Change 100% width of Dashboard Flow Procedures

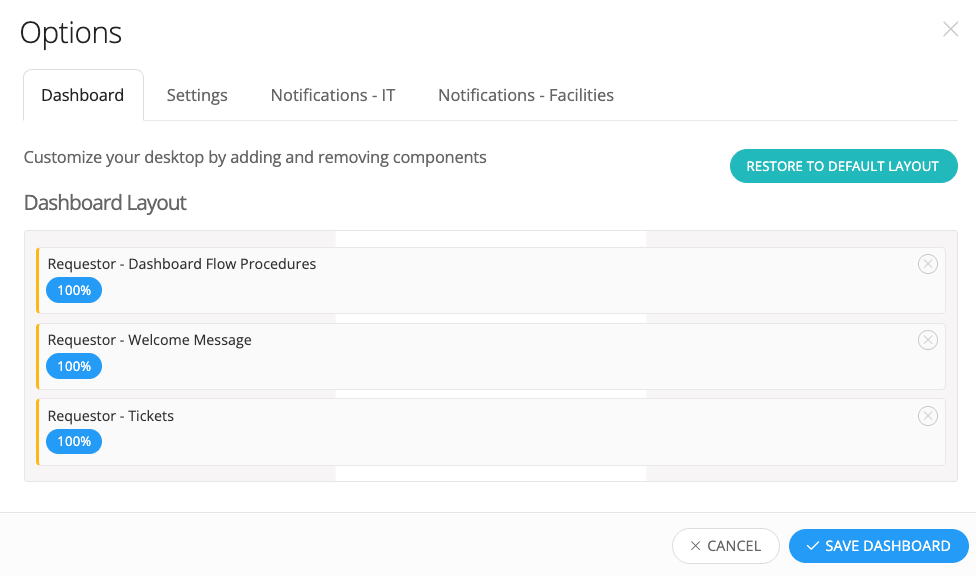(74, 290)
